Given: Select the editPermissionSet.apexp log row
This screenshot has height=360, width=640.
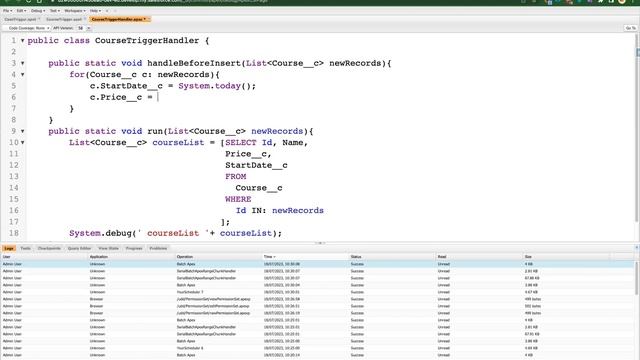Looking at the screenshot, I should pos(318,306).
